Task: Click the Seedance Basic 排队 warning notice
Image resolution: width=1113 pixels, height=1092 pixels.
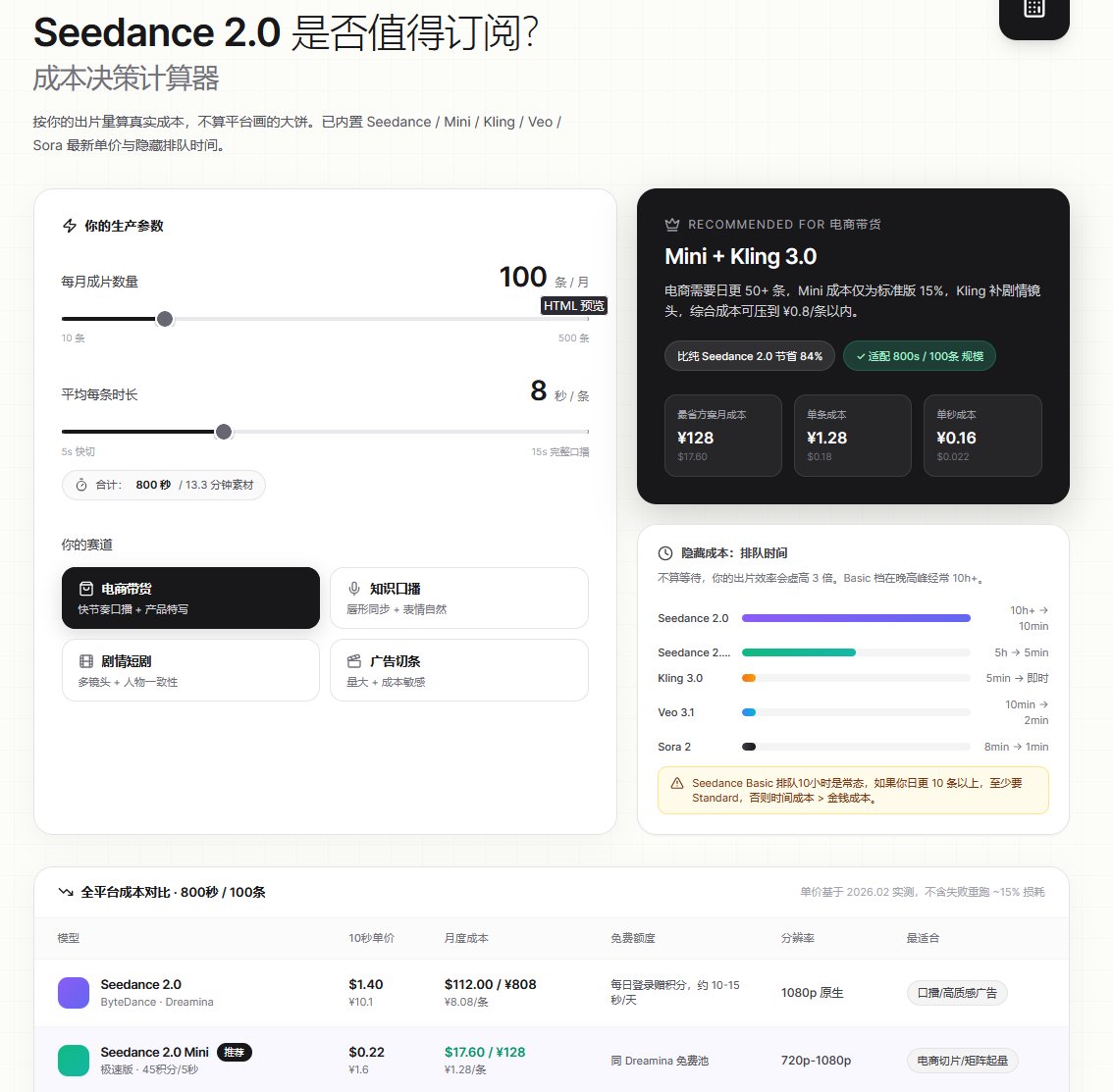Action: click(853, 791)
